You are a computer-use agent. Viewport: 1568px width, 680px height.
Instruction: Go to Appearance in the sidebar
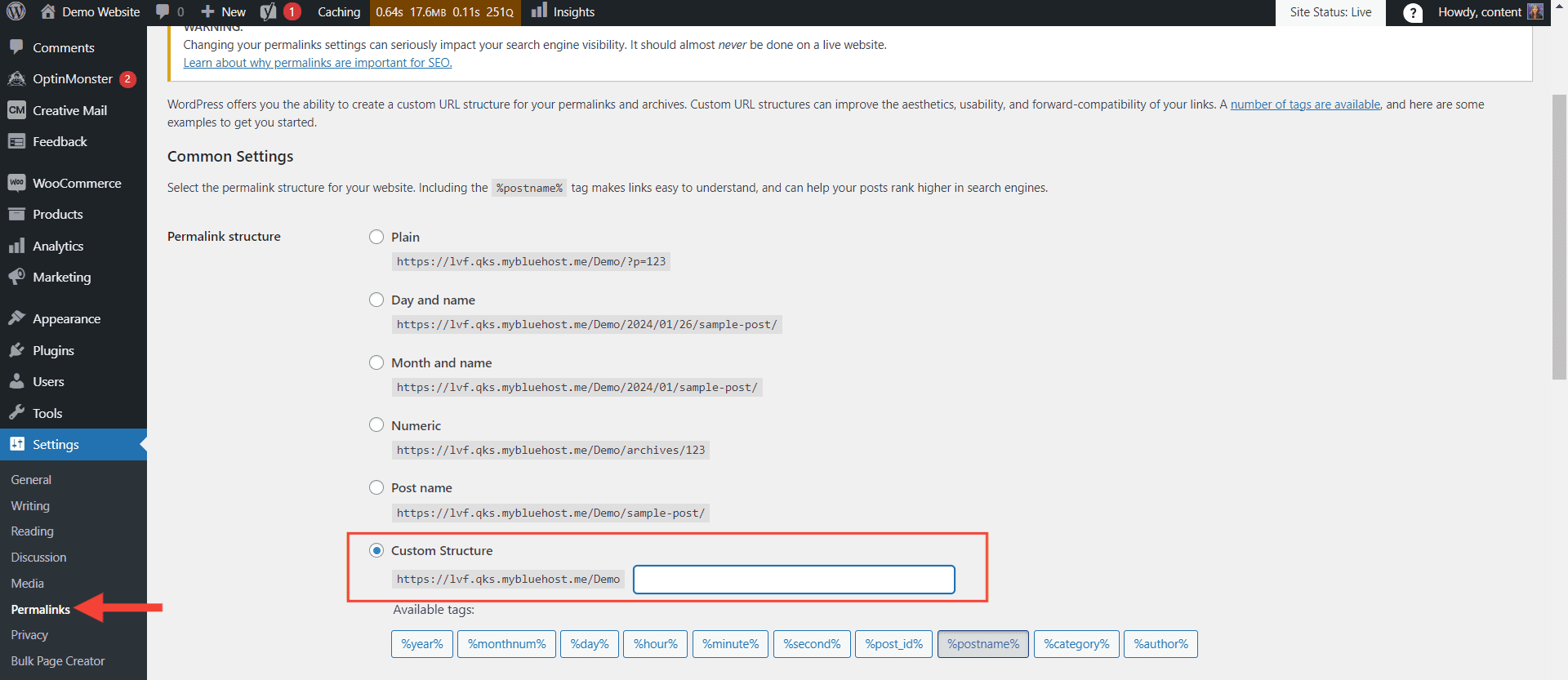tap(66, 318)
